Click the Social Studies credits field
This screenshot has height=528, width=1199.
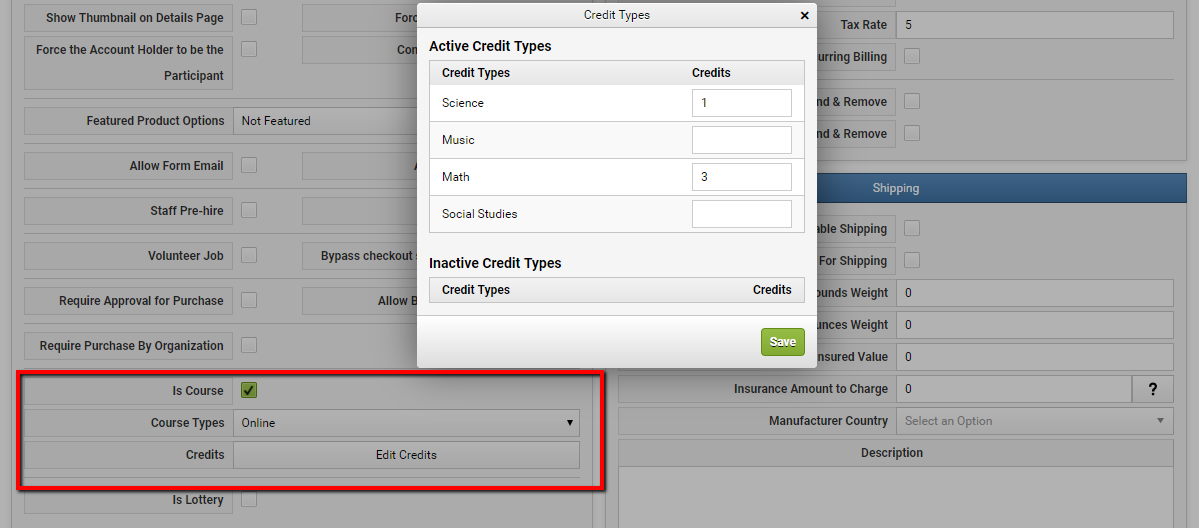pyautogui.click(x=741, y=214)
